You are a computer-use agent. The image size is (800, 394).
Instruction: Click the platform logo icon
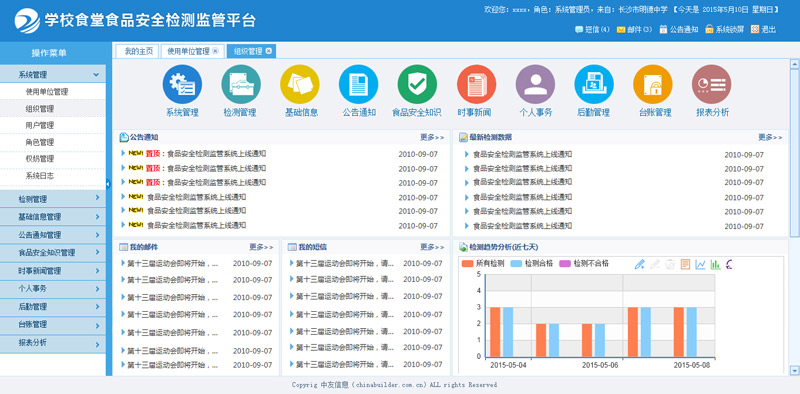[27, 20]
